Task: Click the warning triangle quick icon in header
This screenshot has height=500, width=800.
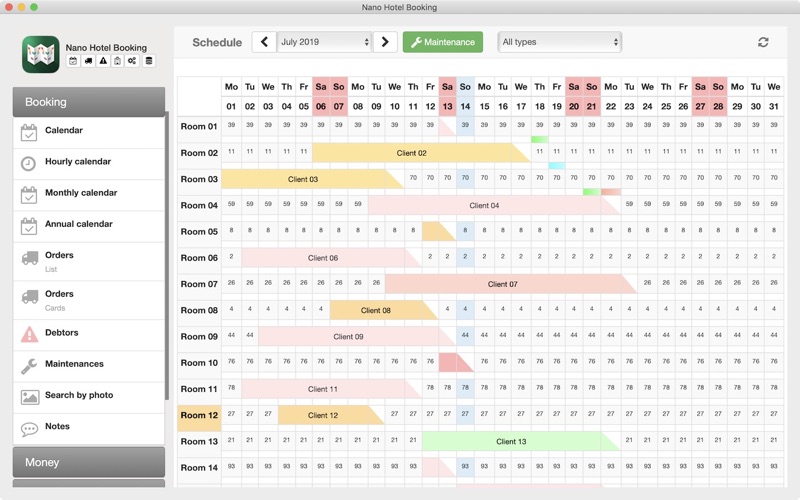Action: [x=103, y=61]
